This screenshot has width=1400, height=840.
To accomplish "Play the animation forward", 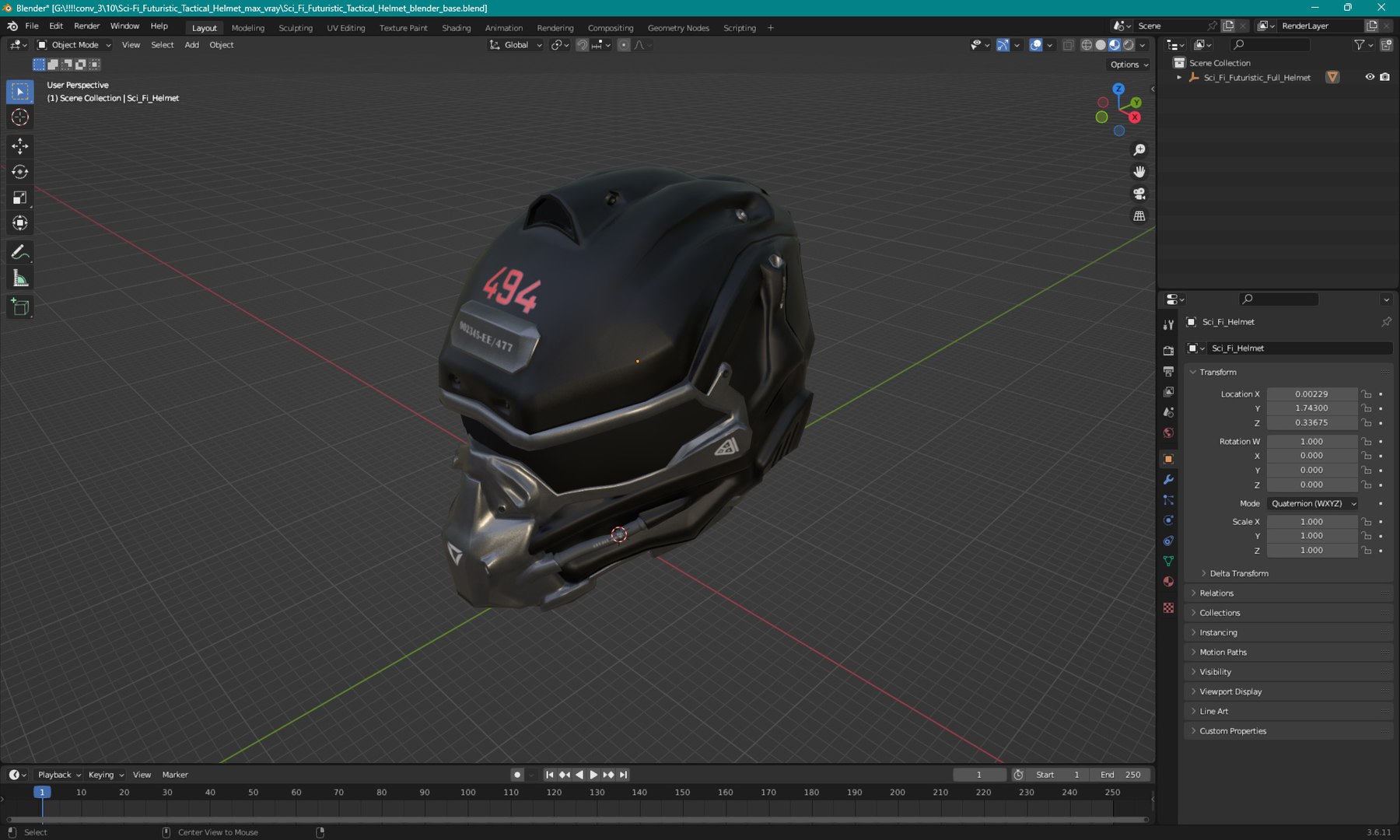I will [x=593, y=775].
